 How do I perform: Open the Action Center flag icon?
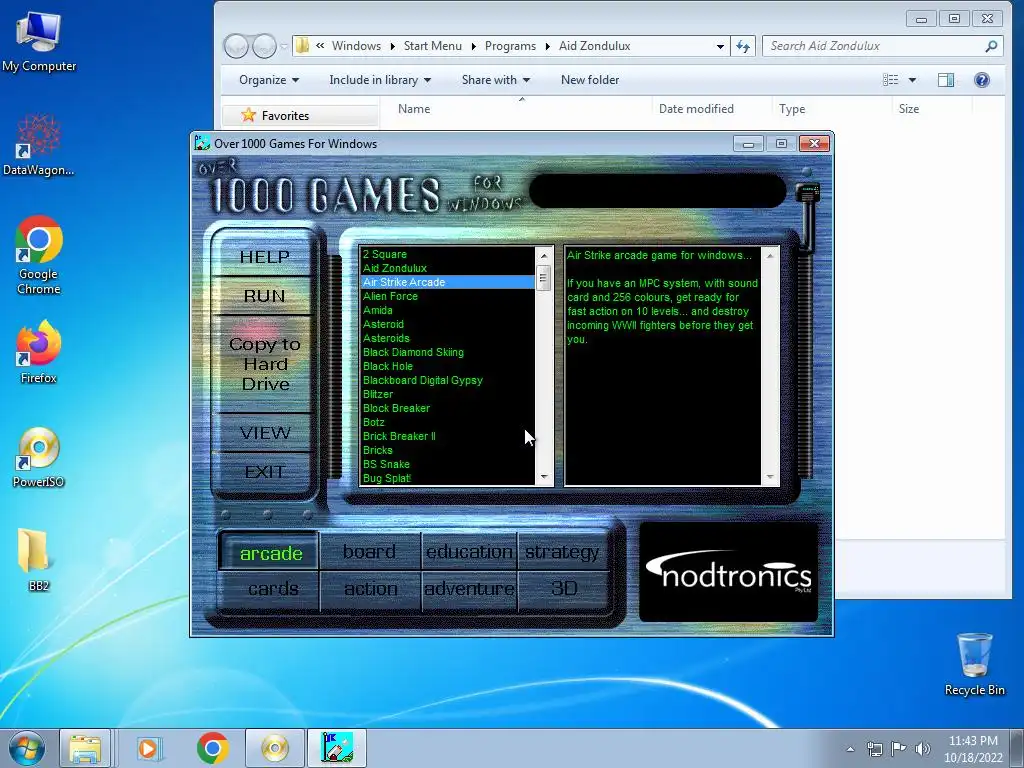click(899, 749)
